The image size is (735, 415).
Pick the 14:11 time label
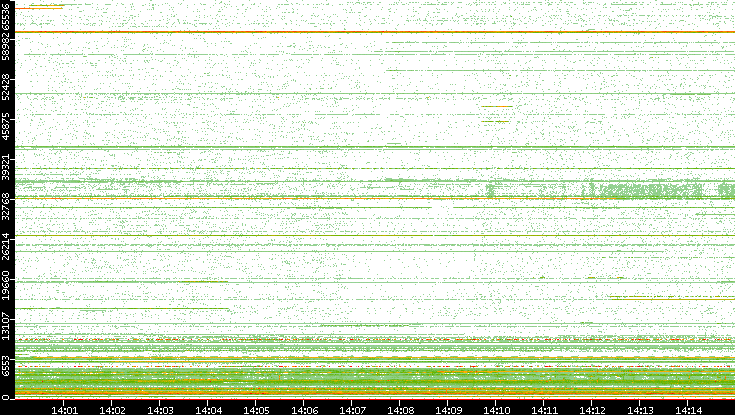tap(545, 410)
